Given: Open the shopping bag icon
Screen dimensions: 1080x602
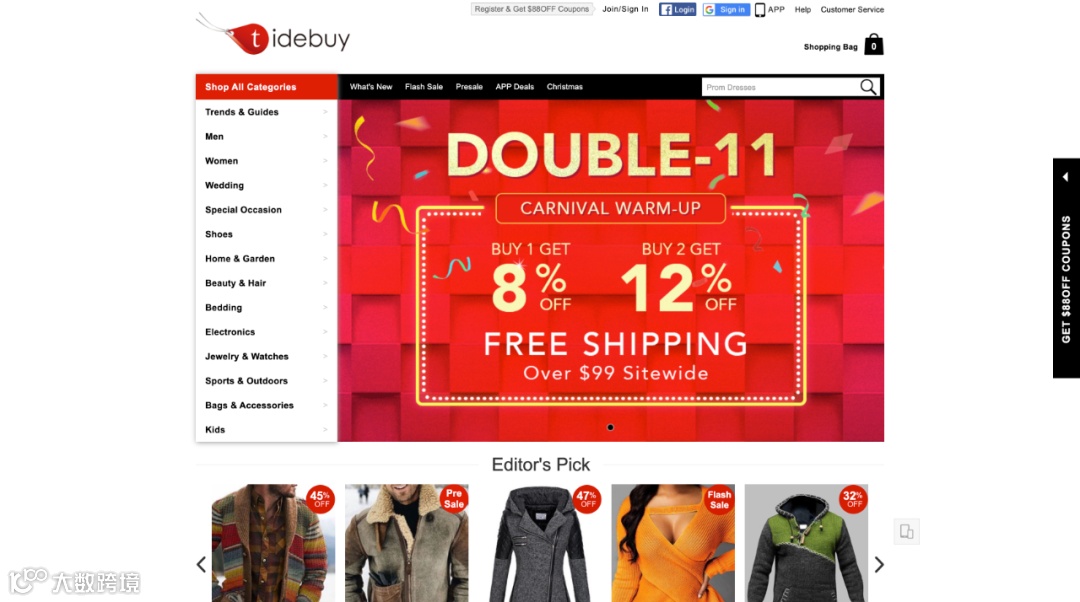Looking at the screenshot, I should 873,45.
